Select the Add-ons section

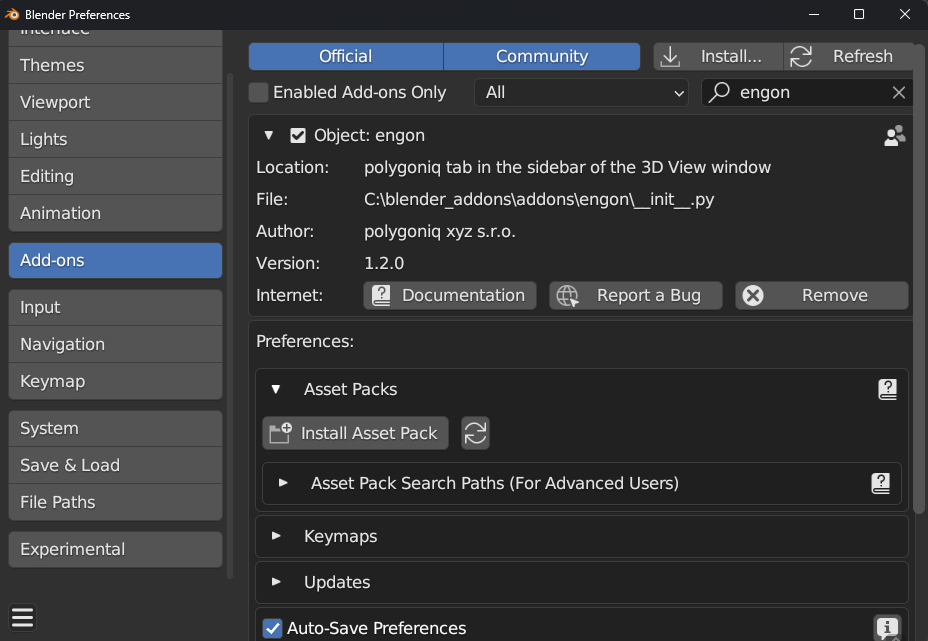click(115, 260)
